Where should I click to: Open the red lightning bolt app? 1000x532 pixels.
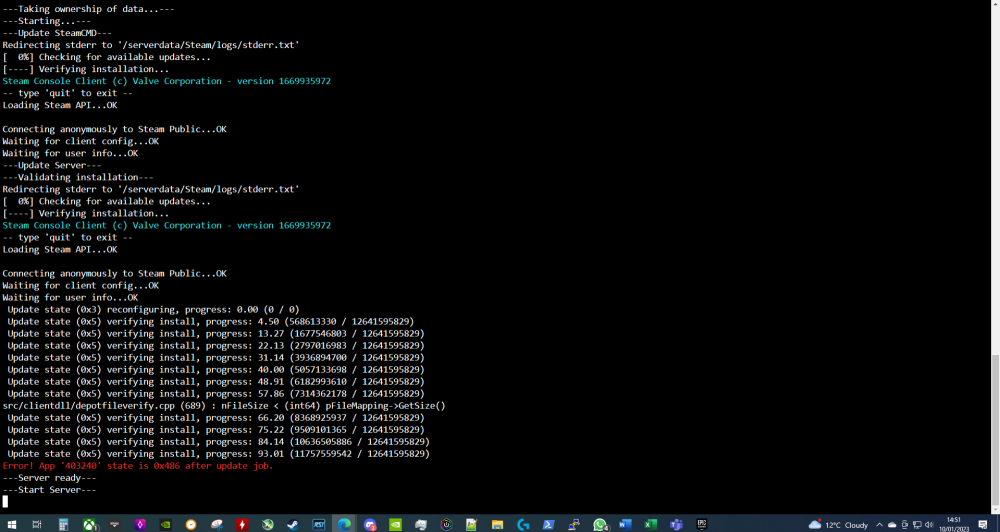[x=242, y=524]
